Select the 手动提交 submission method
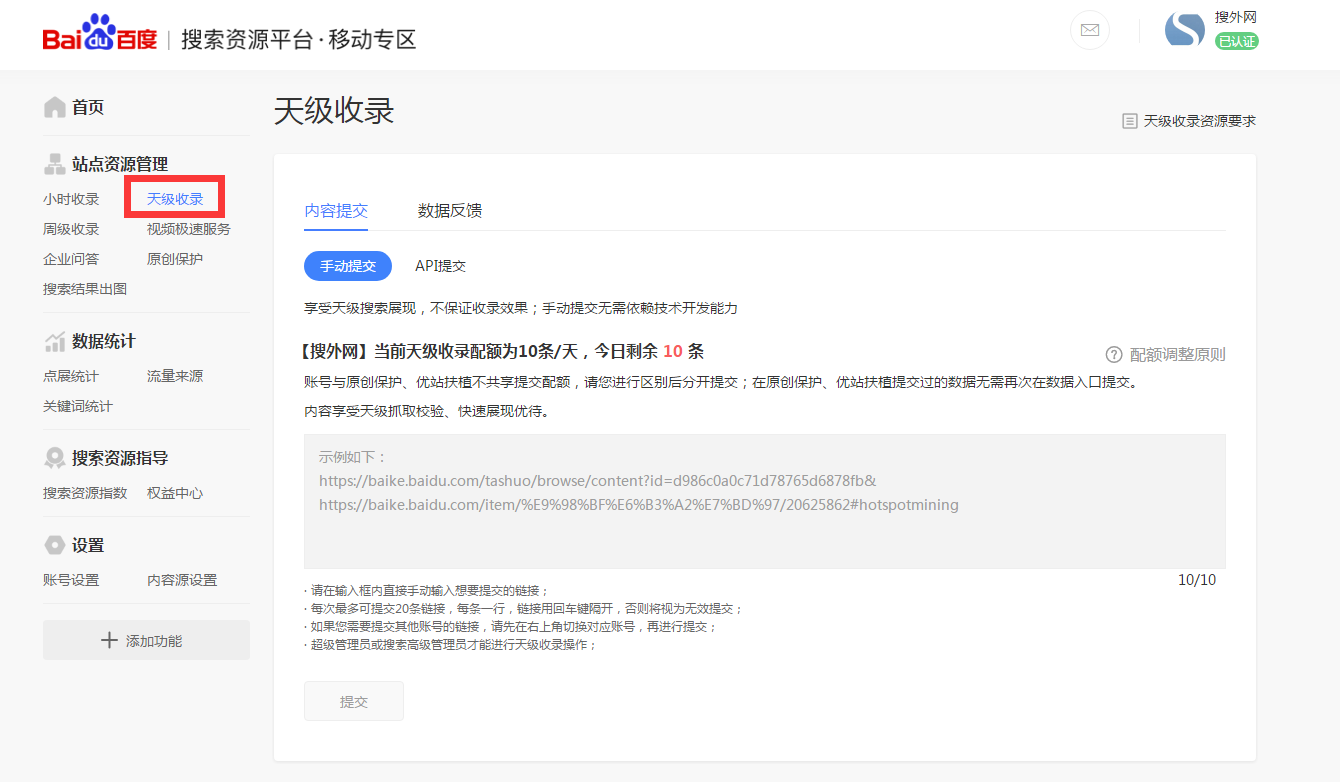Image resolution: width=1340 pixels, height=782 pixels. click(x=348, y=266)
